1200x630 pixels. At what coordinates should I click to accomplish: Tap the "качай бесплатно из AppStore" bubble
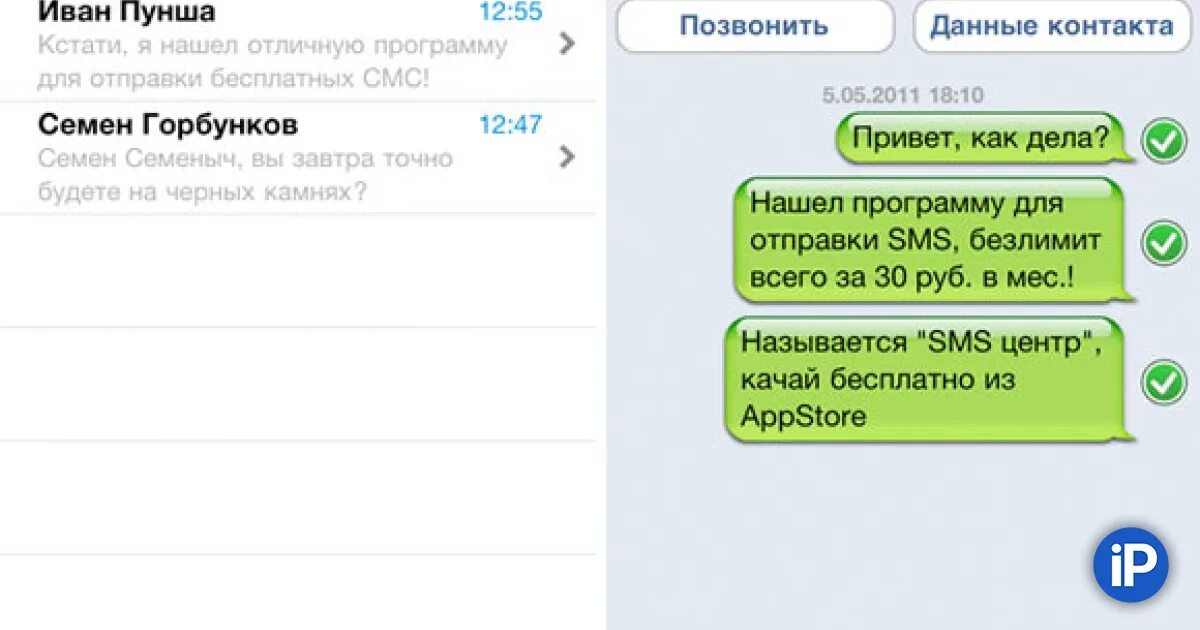tap(929, 380)
